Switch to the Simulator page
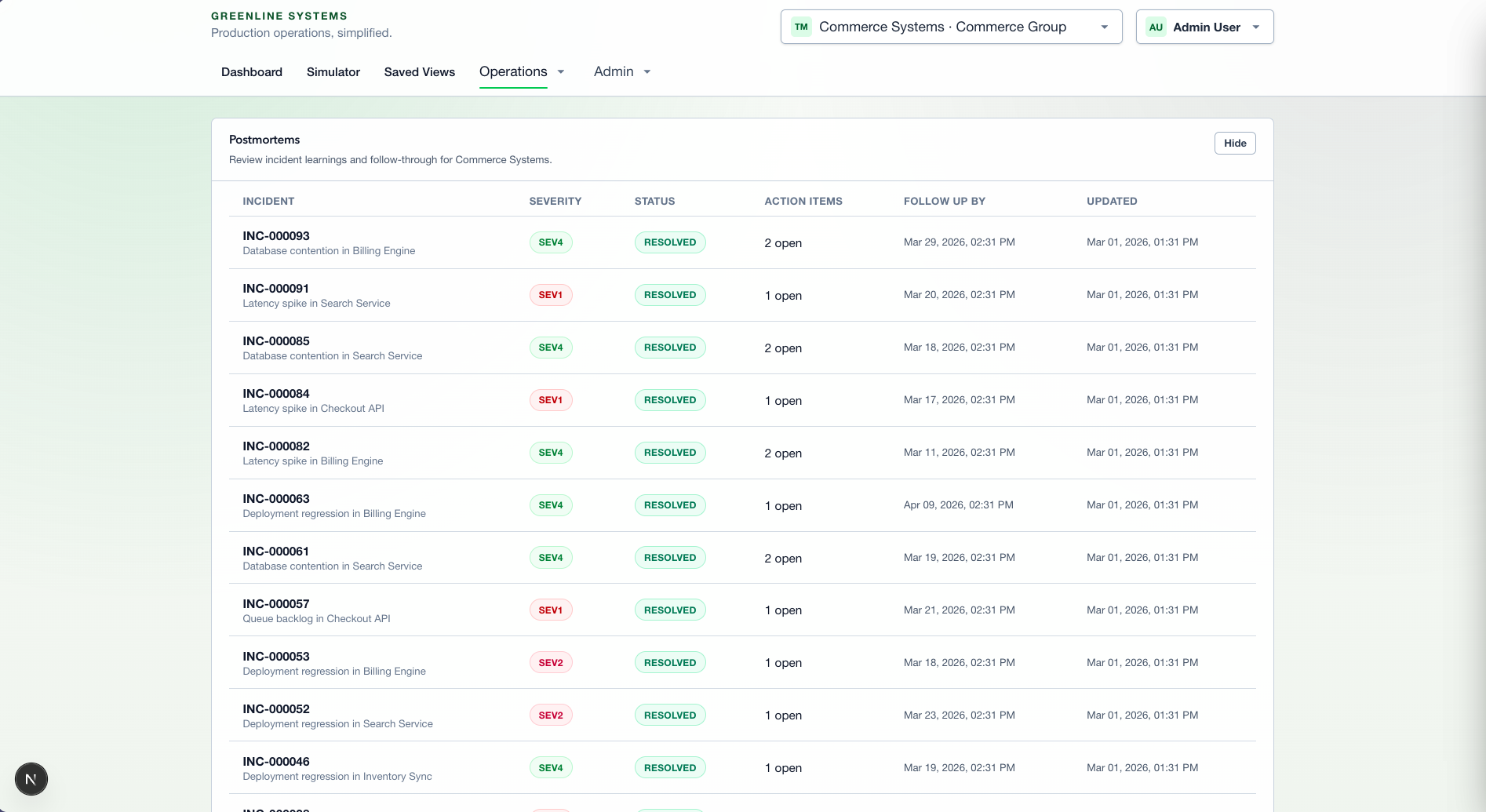1486x812 pixels. tap(333, 72)
